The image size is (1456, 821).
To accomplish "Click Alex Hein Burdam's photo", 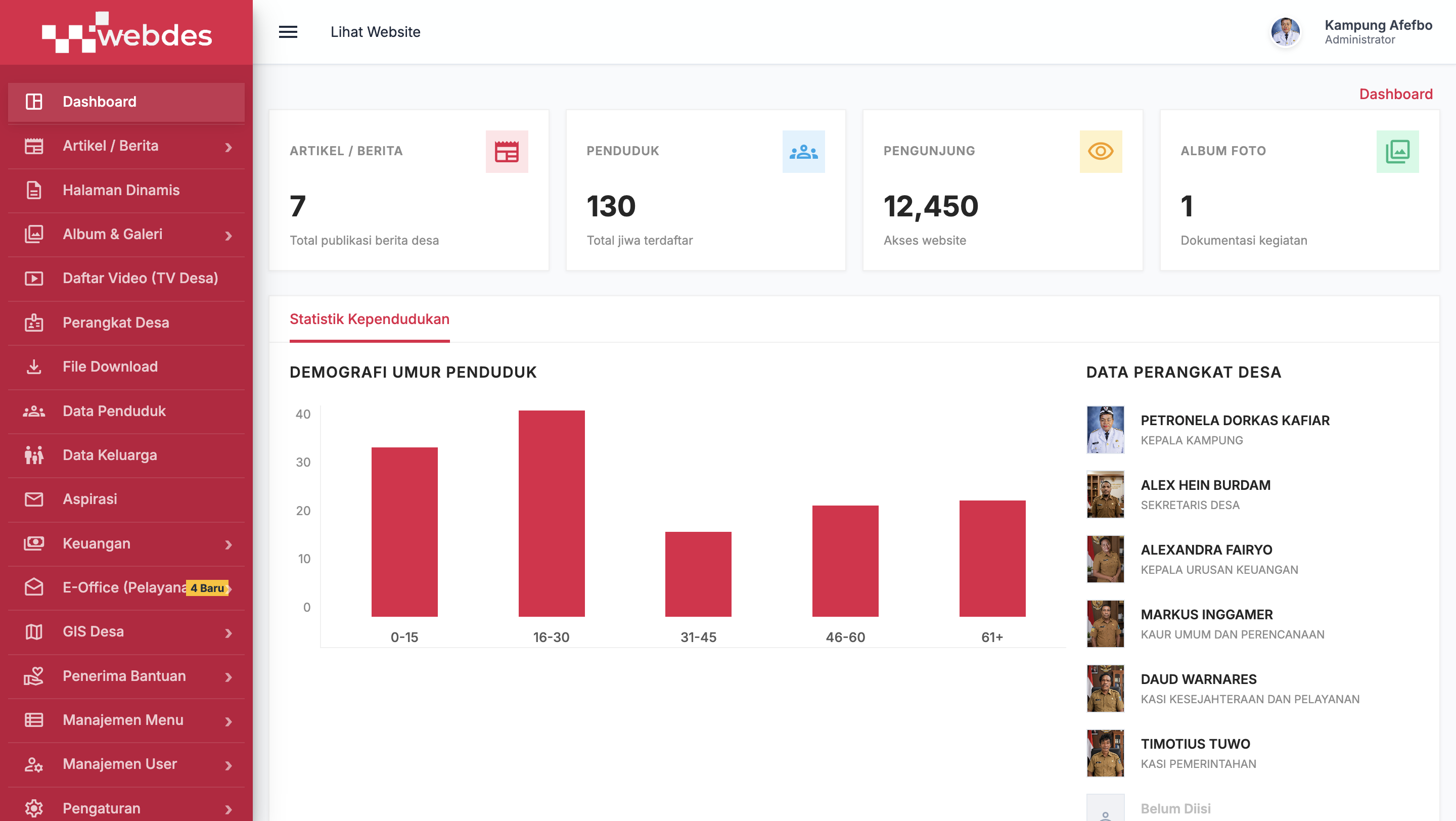I will (1105, 494).
